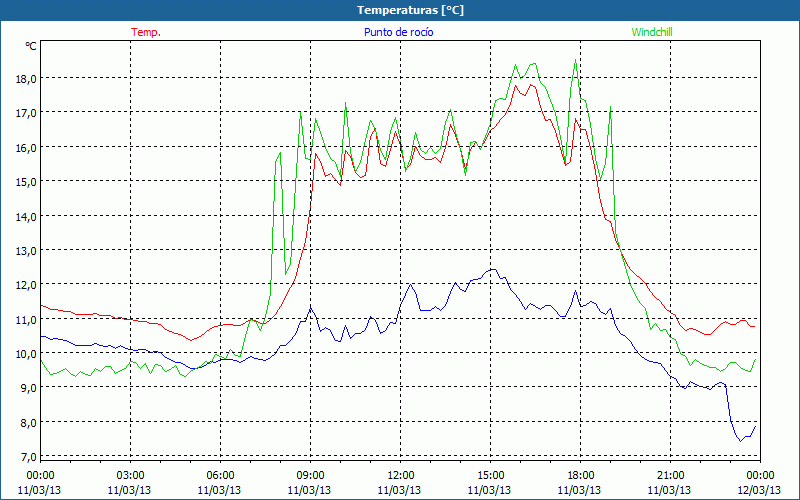Image resolution: width=800 pixels, height=500 pixels.
Task: Click the 21:00 time axis label
Action: tap(670, 476)
